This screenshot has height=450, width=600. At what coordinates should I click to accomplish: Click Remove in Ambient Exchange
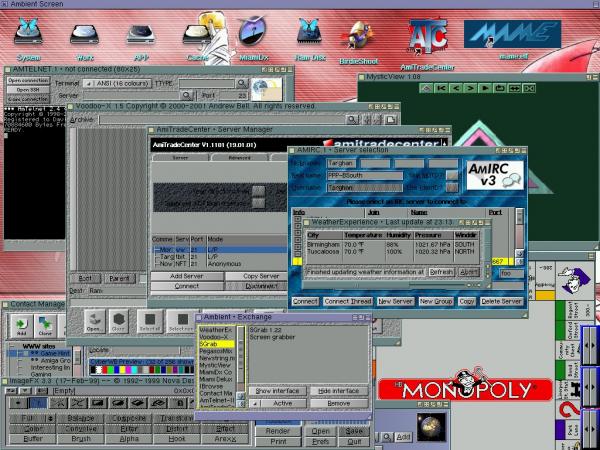(x=339, y=403)
